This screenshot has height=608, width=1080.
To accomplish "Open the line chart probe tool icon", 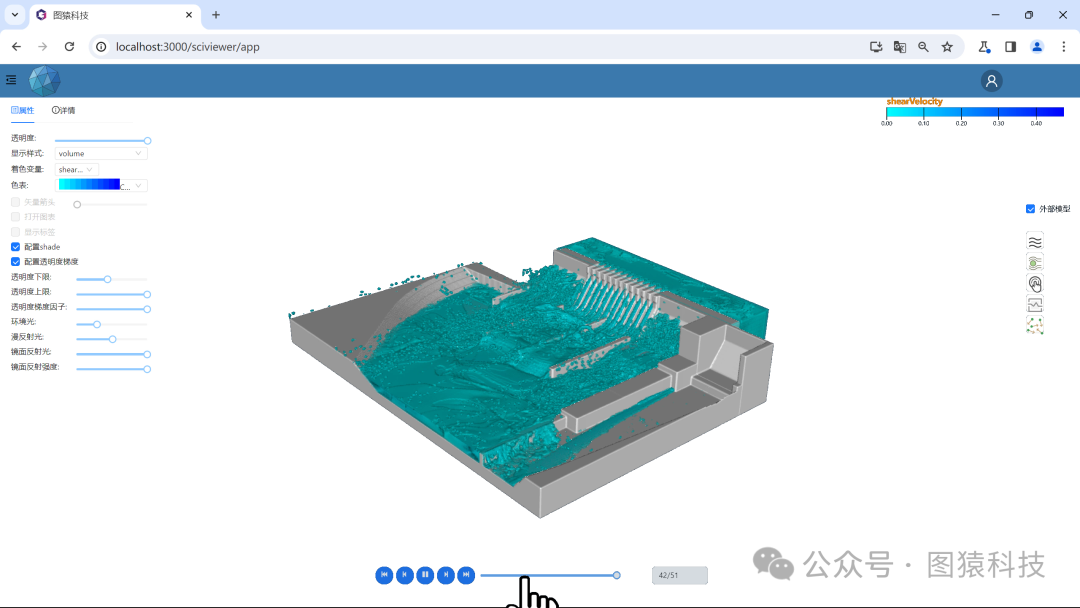I will (x=1035, y=304).
